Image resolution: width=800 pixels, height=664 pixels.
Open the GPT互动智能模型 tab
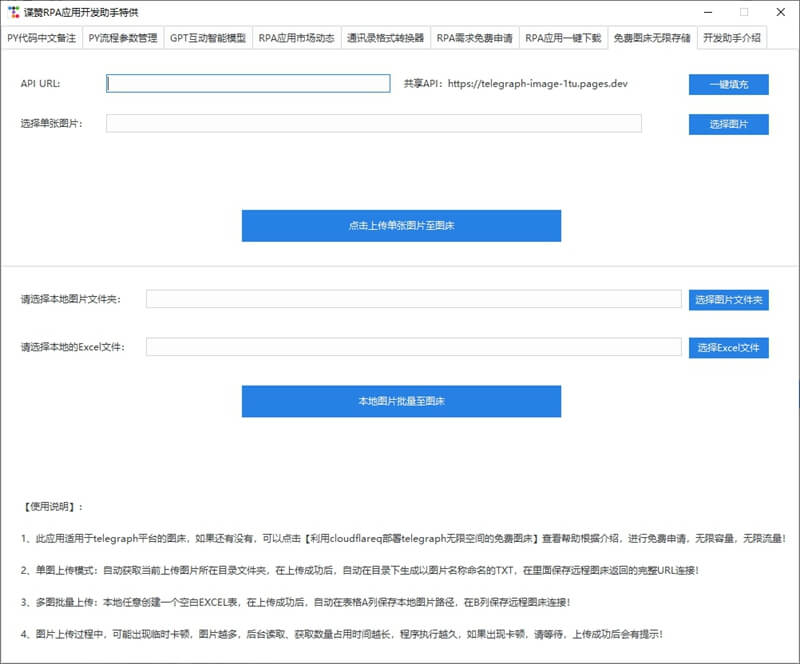(x=208, y=38)
